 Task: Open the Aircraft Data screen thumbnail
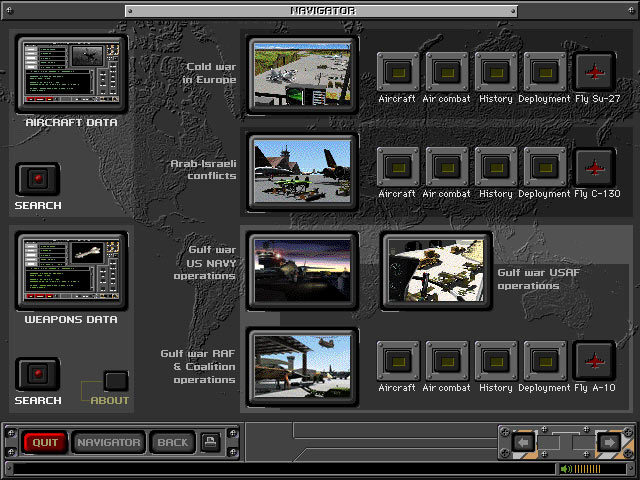click(71, 74)
